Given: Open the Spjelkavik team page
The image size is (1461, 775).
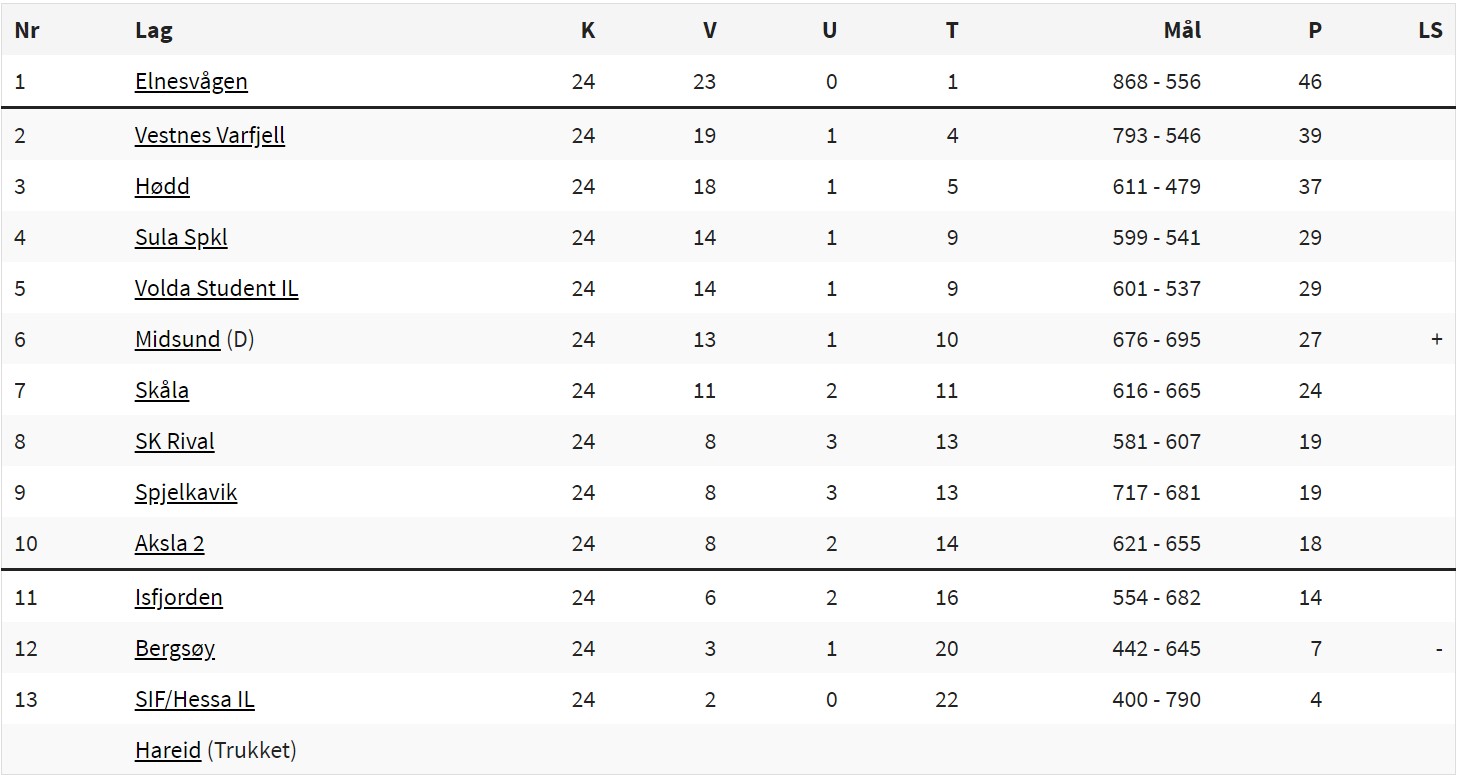Looking at the screenshot, I should coord(186,493).
